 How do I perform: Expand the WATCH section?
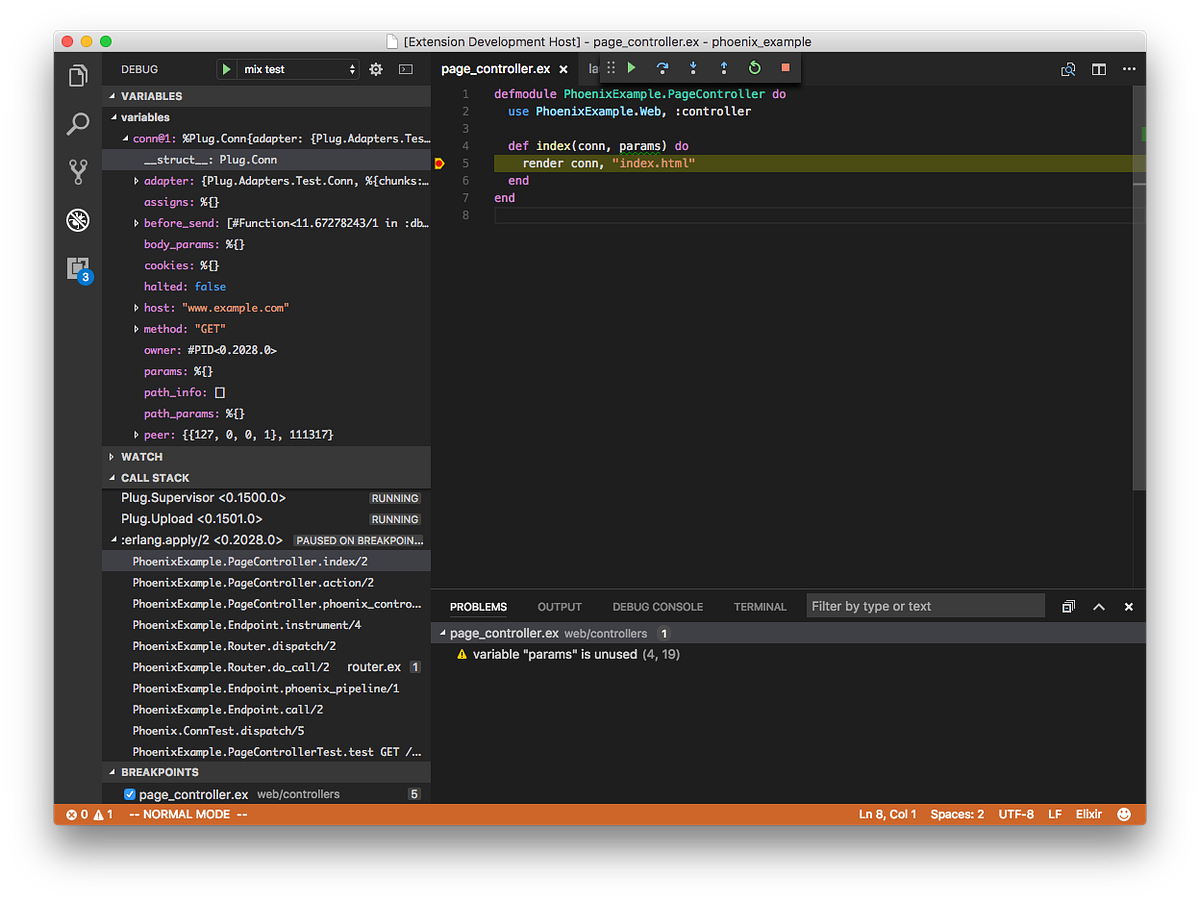(141, 456)
